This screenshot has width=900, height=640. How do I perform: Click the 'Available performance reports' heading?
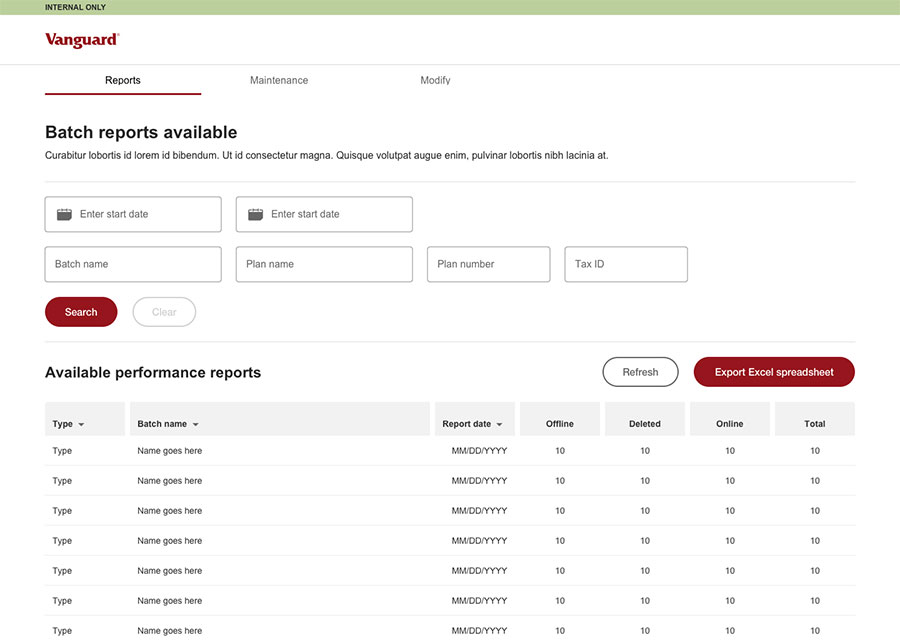click(x=153, y=373)
